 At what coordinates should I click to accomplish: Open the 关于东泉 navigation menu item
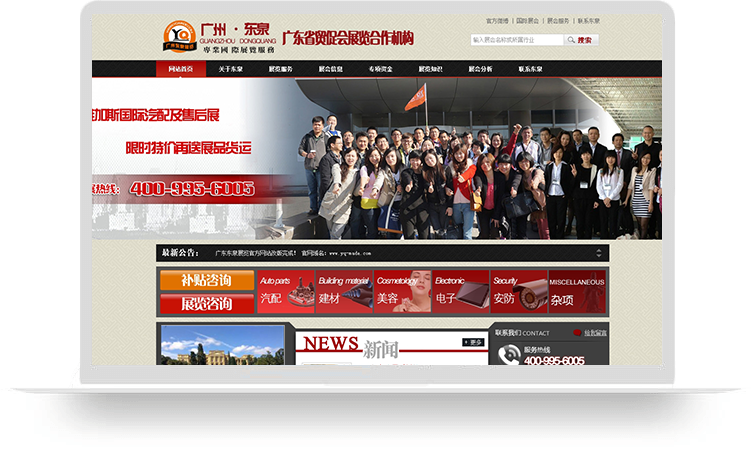point(230,69)
